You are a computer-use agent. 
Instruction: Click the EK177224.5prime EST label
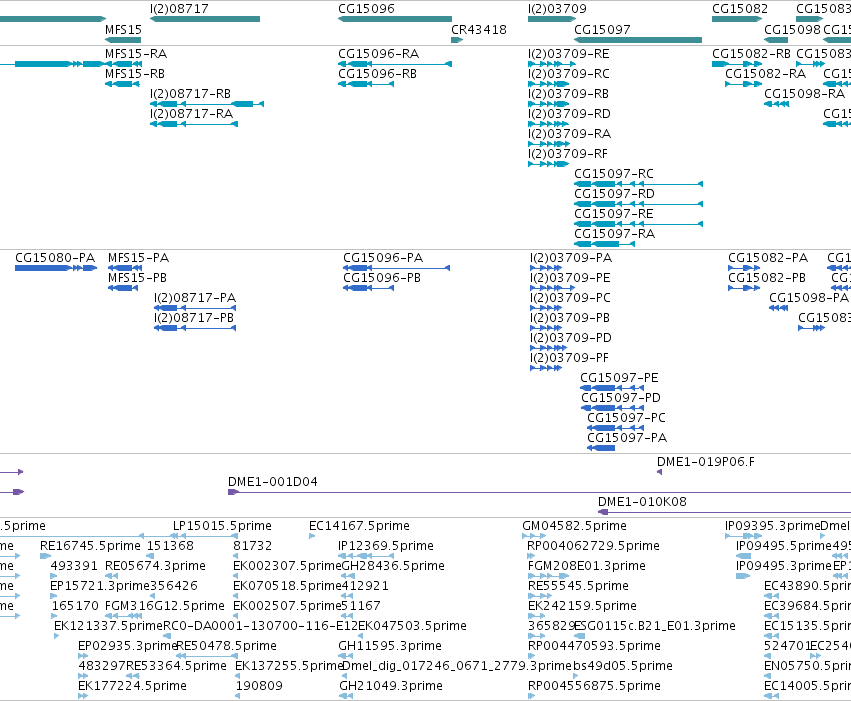pyautogui.click(x=132, y=686)
